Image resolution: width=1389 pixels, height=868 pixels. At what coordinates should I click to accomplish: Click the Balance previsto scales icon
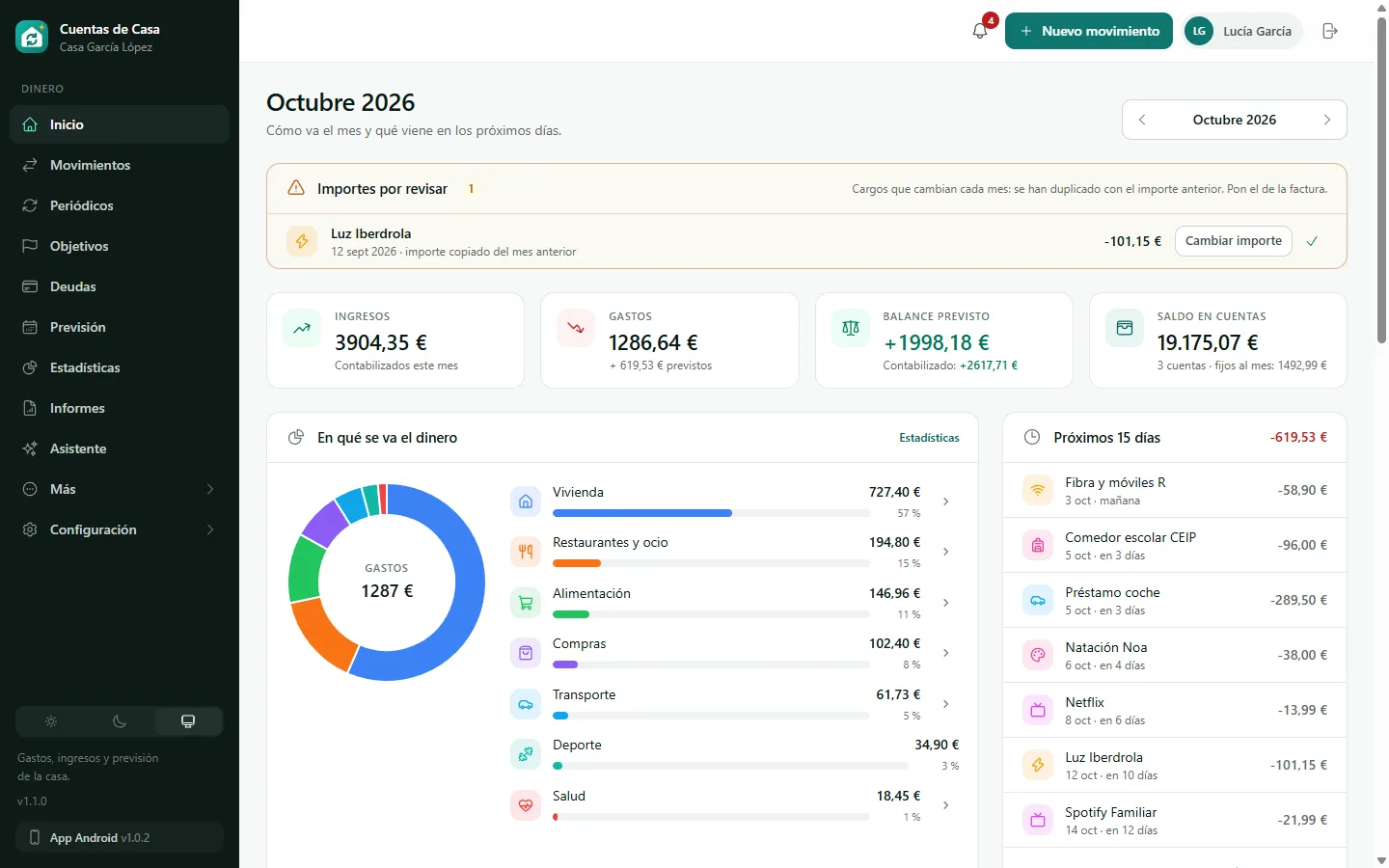click(850, 328)
